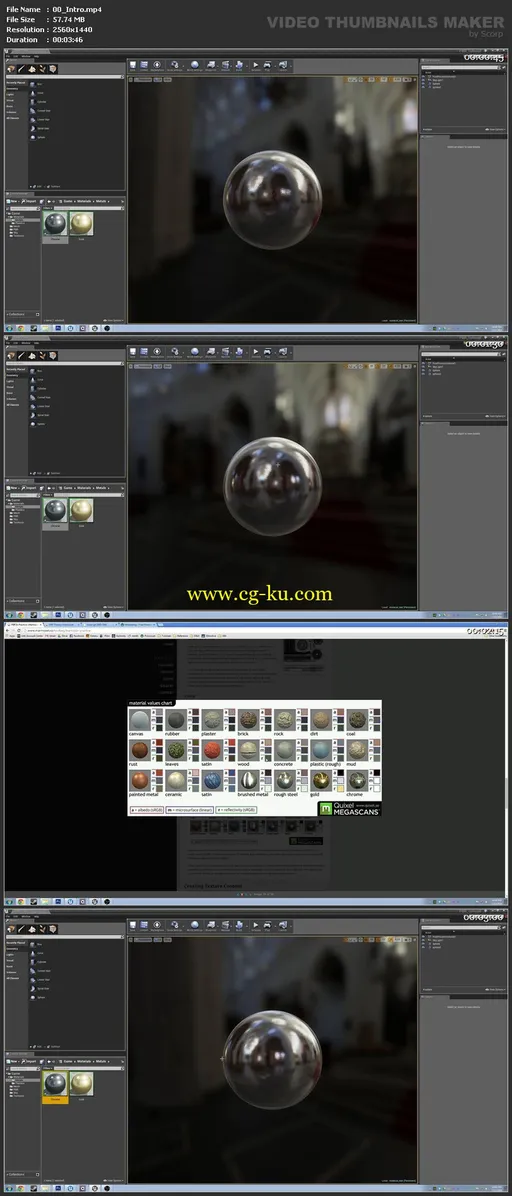Pick Sphere geometry item in second frame's Modes list

coord(37,423)
